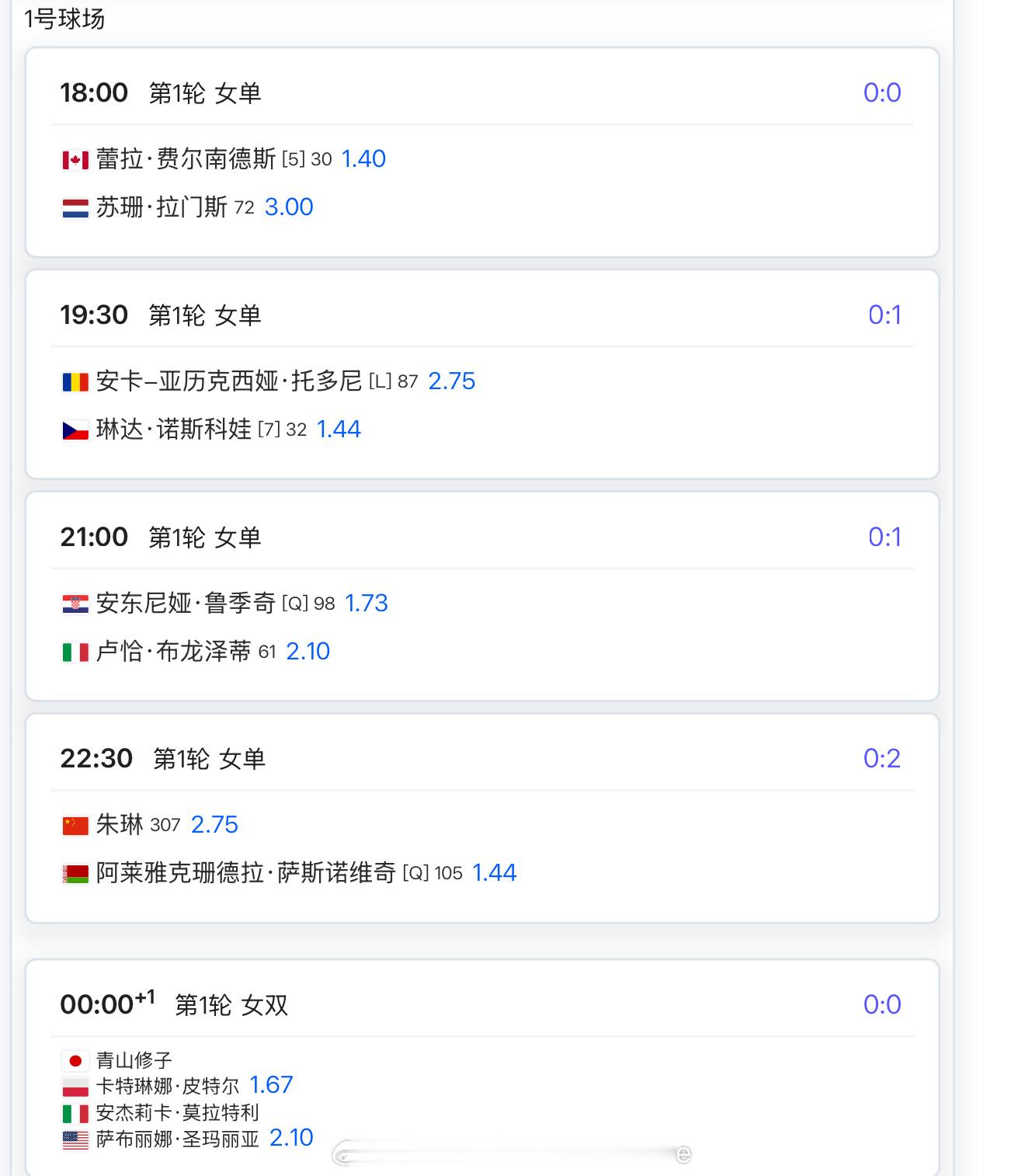This screenshot has height=1176, width=1025.
Task: Select odds 1.73 for 安东尼娅·鲁季奇
Action: [x=367, y=604]
